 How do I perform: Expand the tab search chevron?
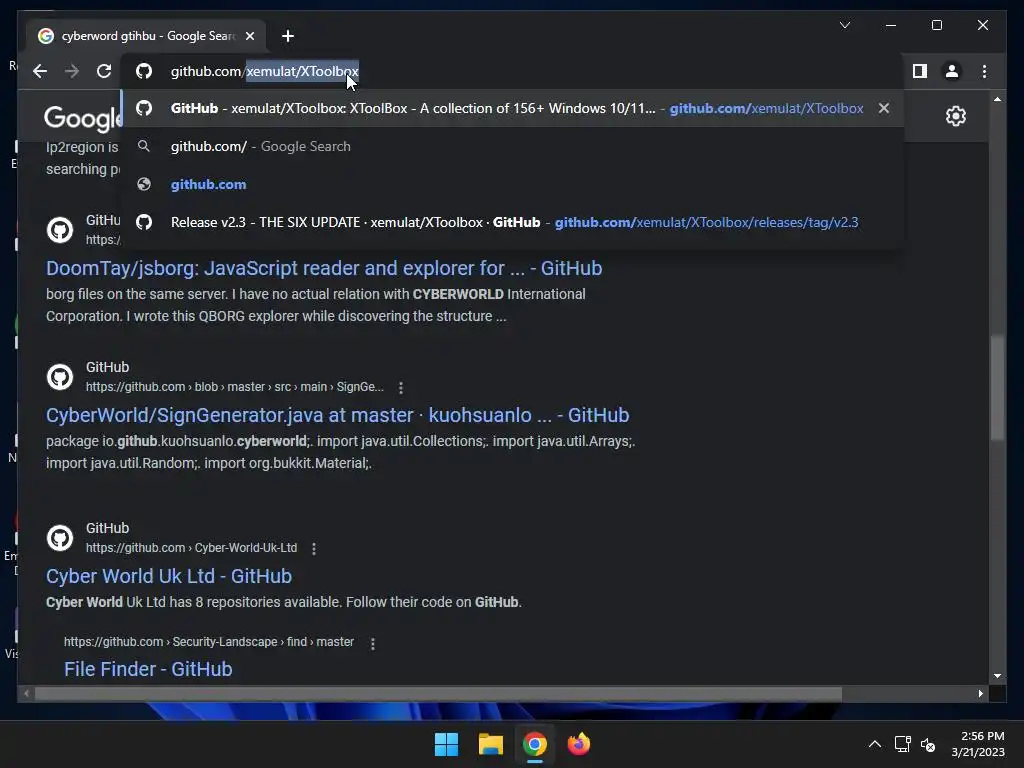(845, 25)
